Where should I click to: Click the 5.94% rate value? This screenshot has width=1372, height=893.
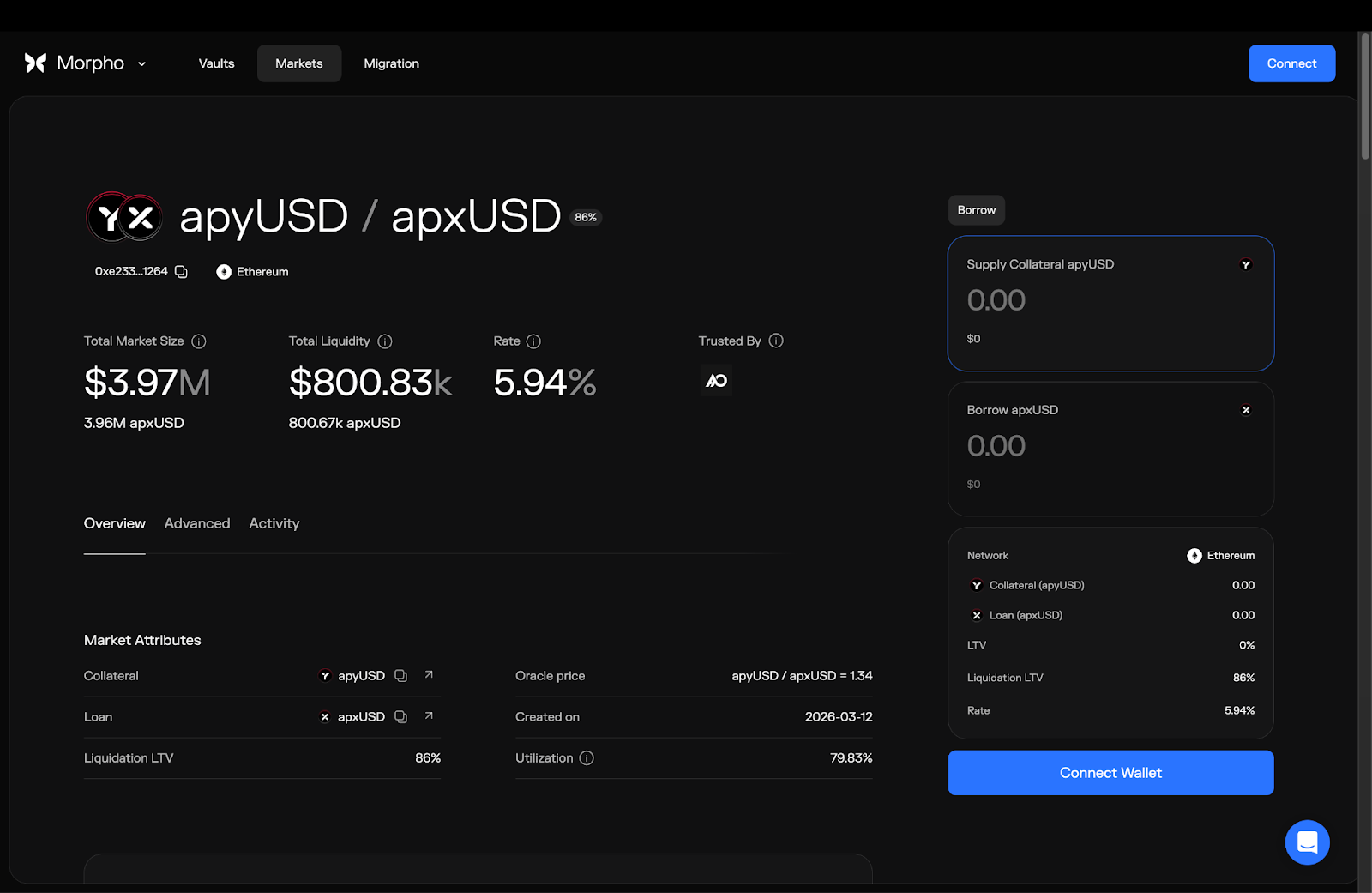click(x=545, y=383)
